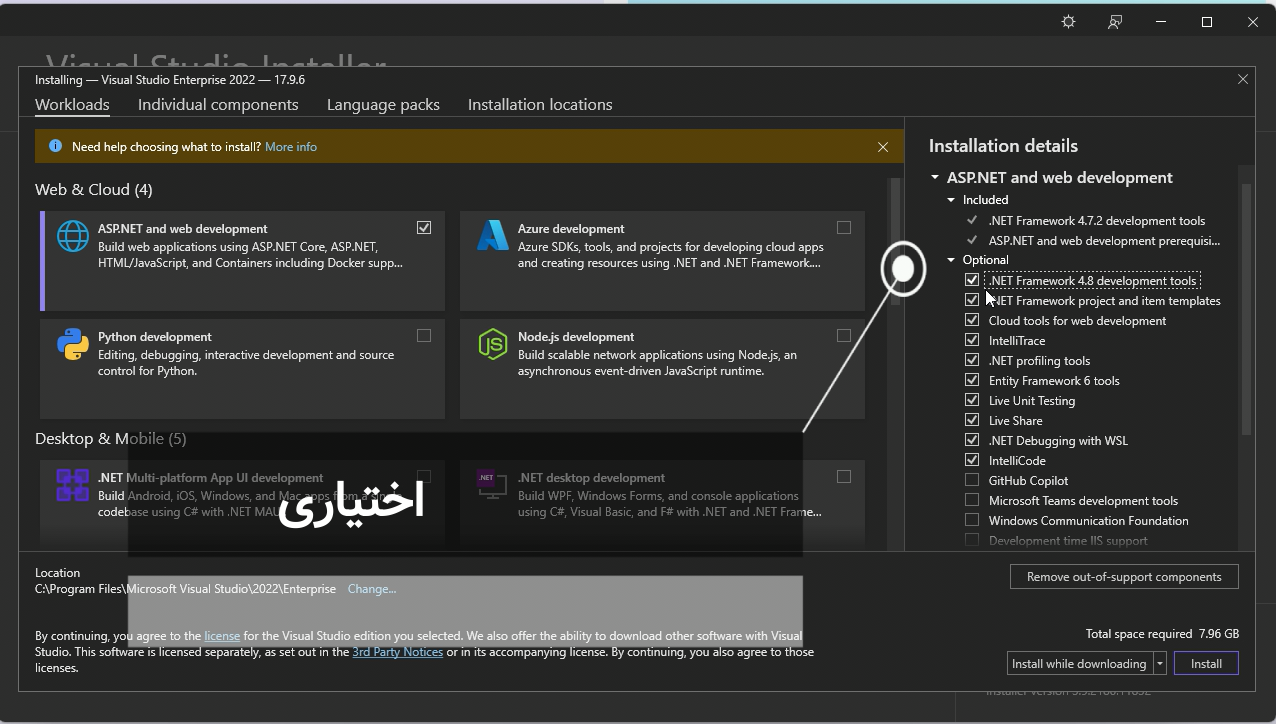Collapse ASP.NET and web development details
This screenshot has height=724, width=1276.
[x=935, y=177]
